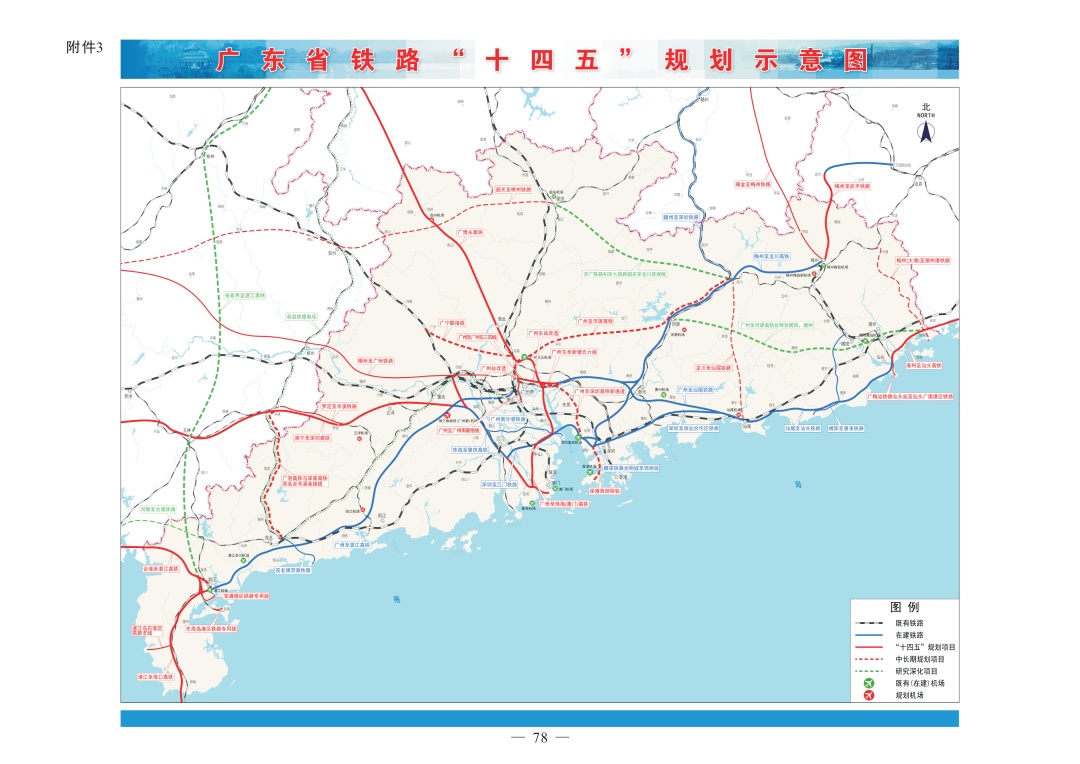Click the 附件3 text at top left
Screen dimensions: 1080x764
click(x=83, y=49)
